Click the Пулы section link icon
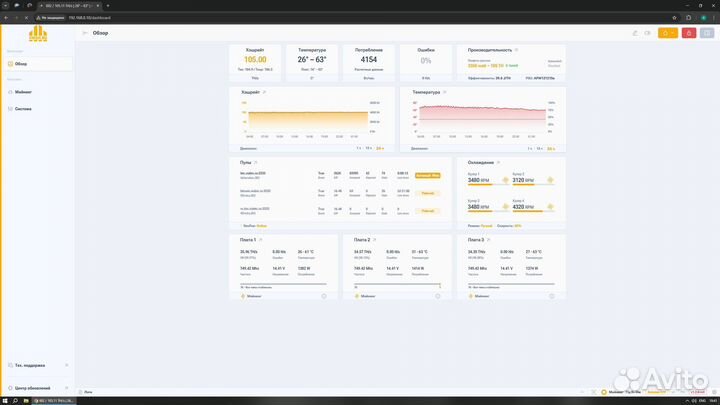Viewport: 720px width, 405px height. pos(255,162)
